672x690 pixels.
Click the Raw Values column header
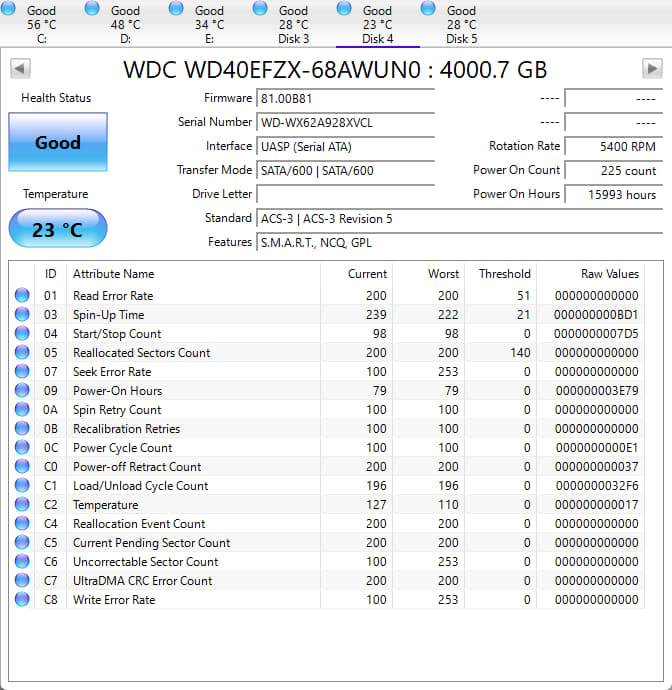[x=591, y=274]
